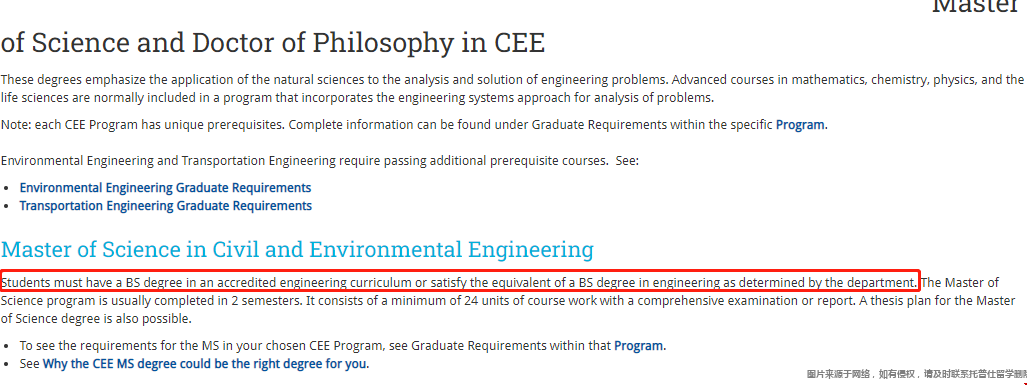Screen dimensions: 1027x385
Task: Click bullet beside To see the requirements
Action: [x=7, y=346]
